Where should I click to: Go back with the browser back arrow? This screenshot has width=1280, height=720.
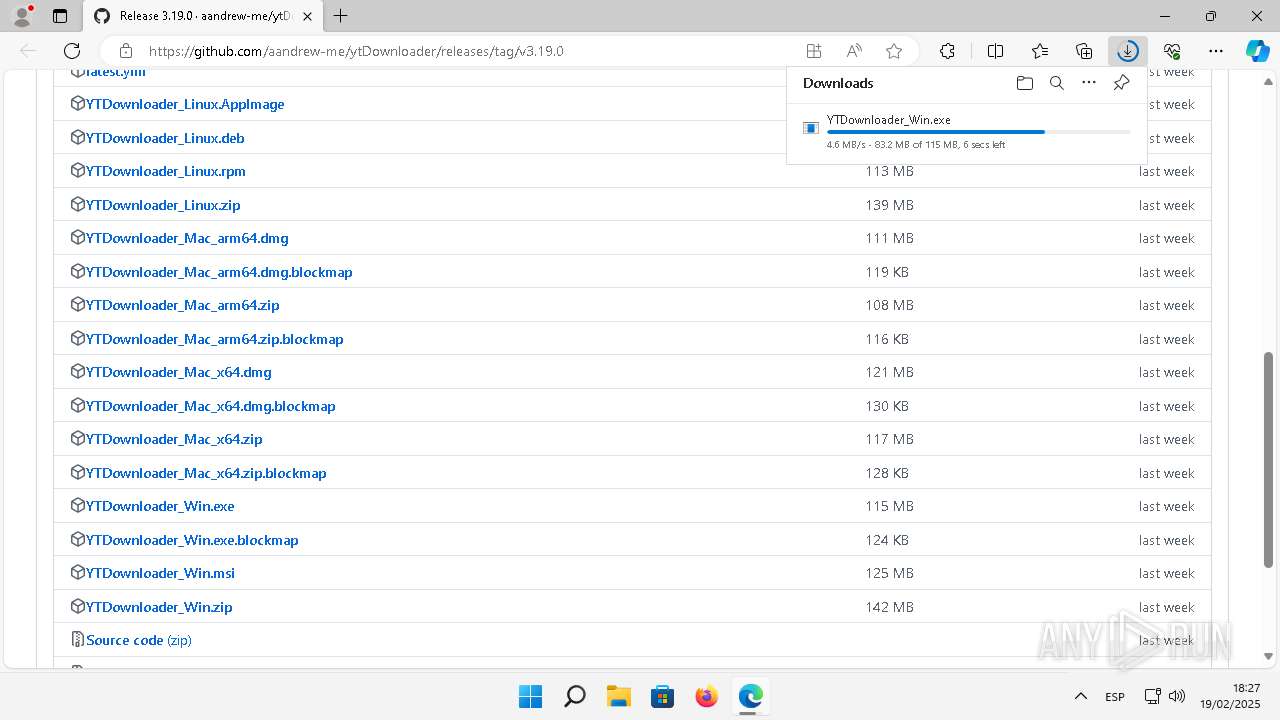click(28, 51)
